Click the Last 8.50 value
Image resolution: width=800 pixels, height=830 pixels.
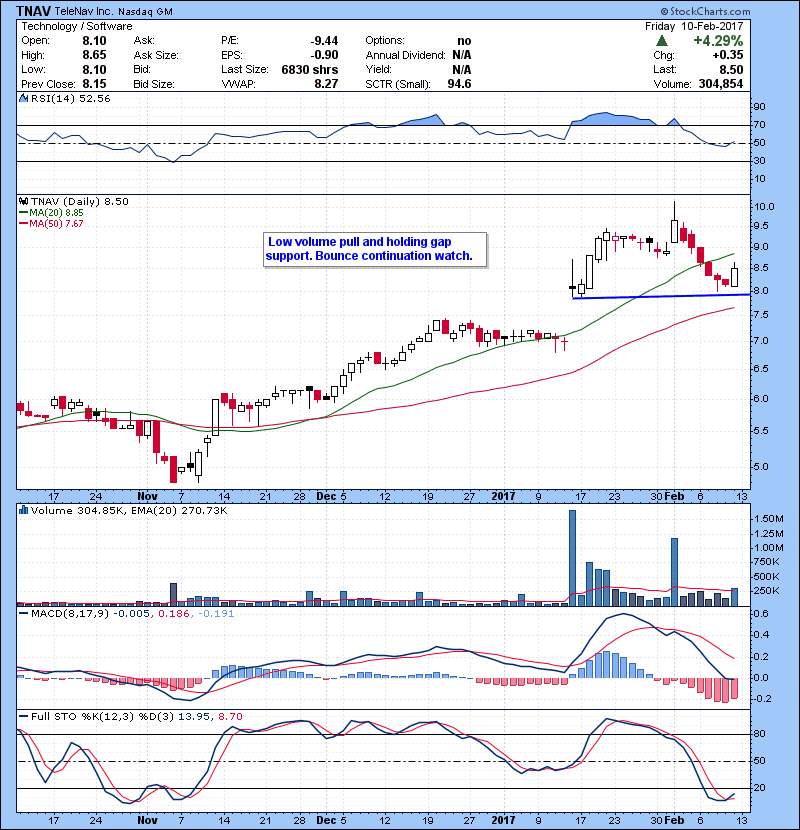pyautogui.click(x=731, y=69)
